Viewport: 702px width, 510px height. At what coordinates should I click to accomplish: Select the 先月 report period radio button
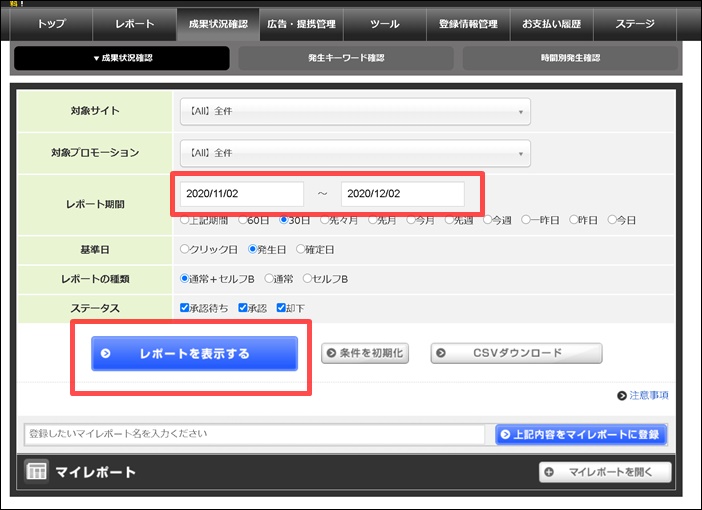[x=369, y=220]
